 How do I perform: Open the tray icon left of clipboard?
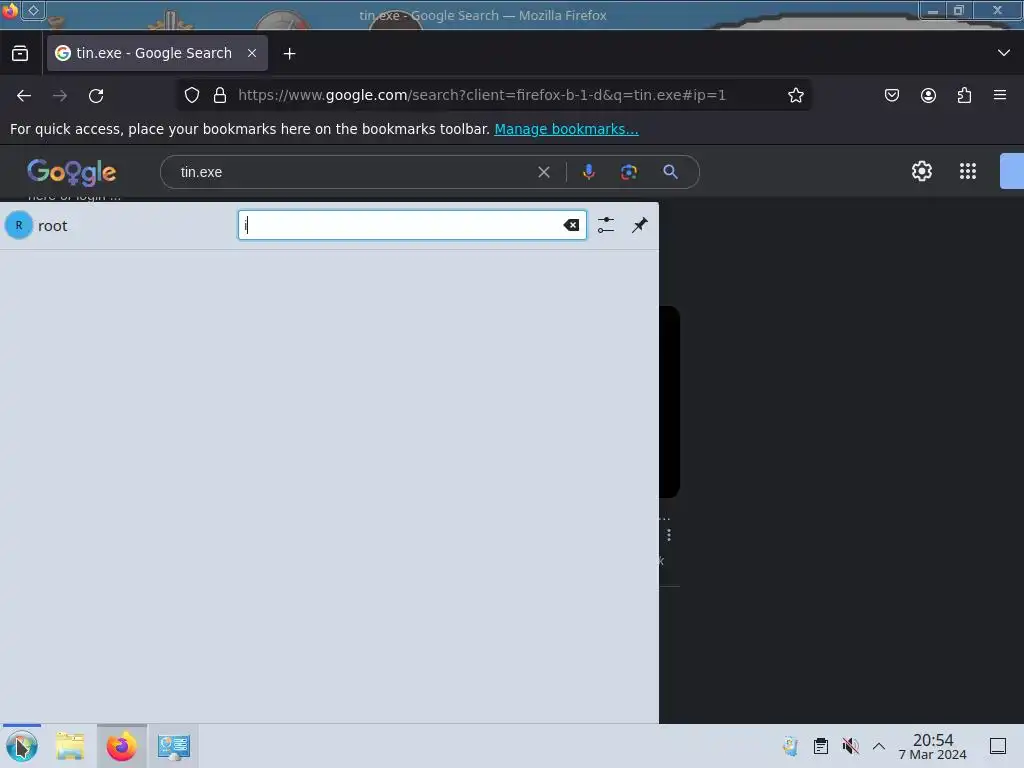[x=790, y=746]
